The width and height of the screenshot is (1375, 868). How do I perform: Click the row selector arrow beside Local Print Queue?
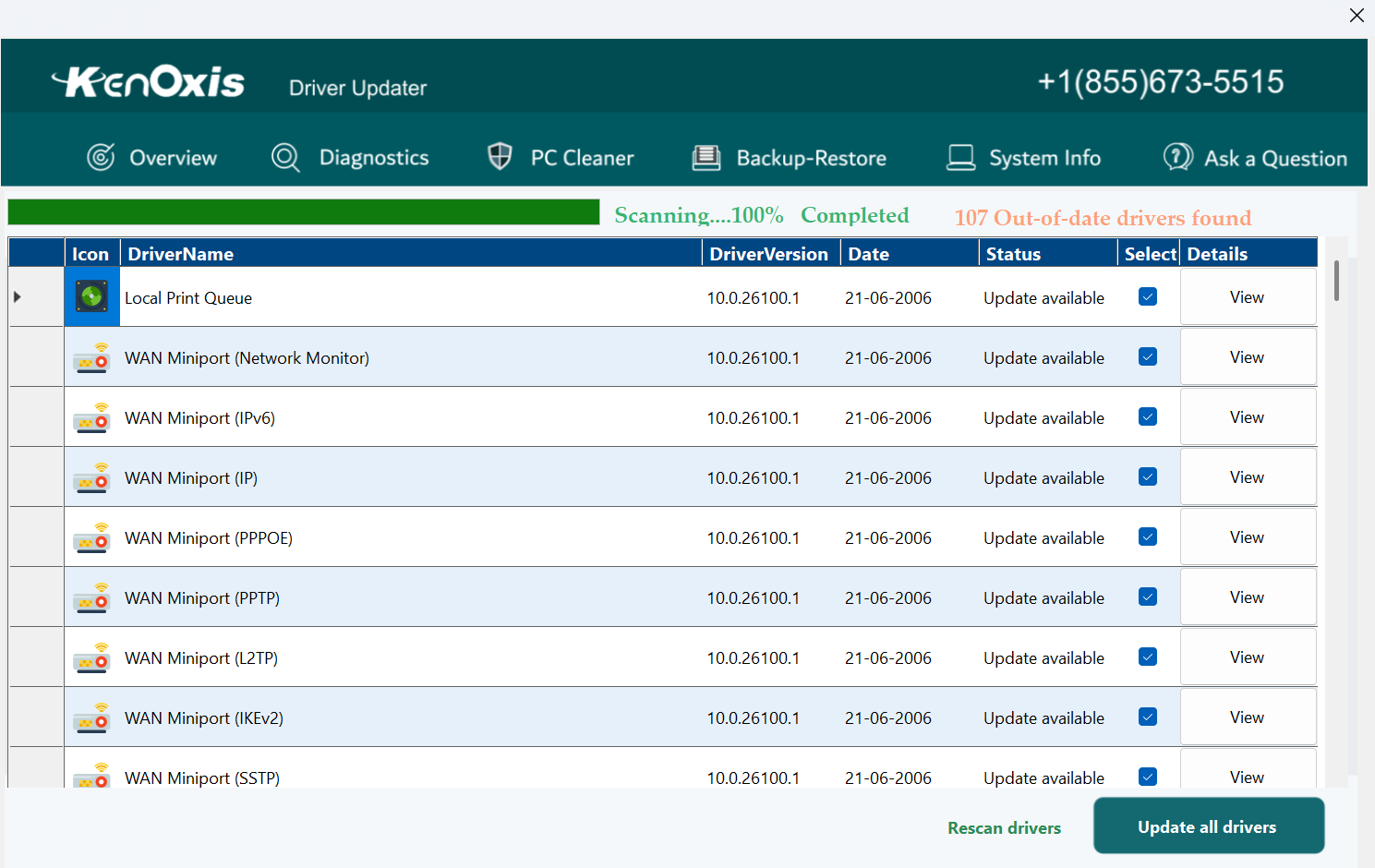tap(16, 296)
